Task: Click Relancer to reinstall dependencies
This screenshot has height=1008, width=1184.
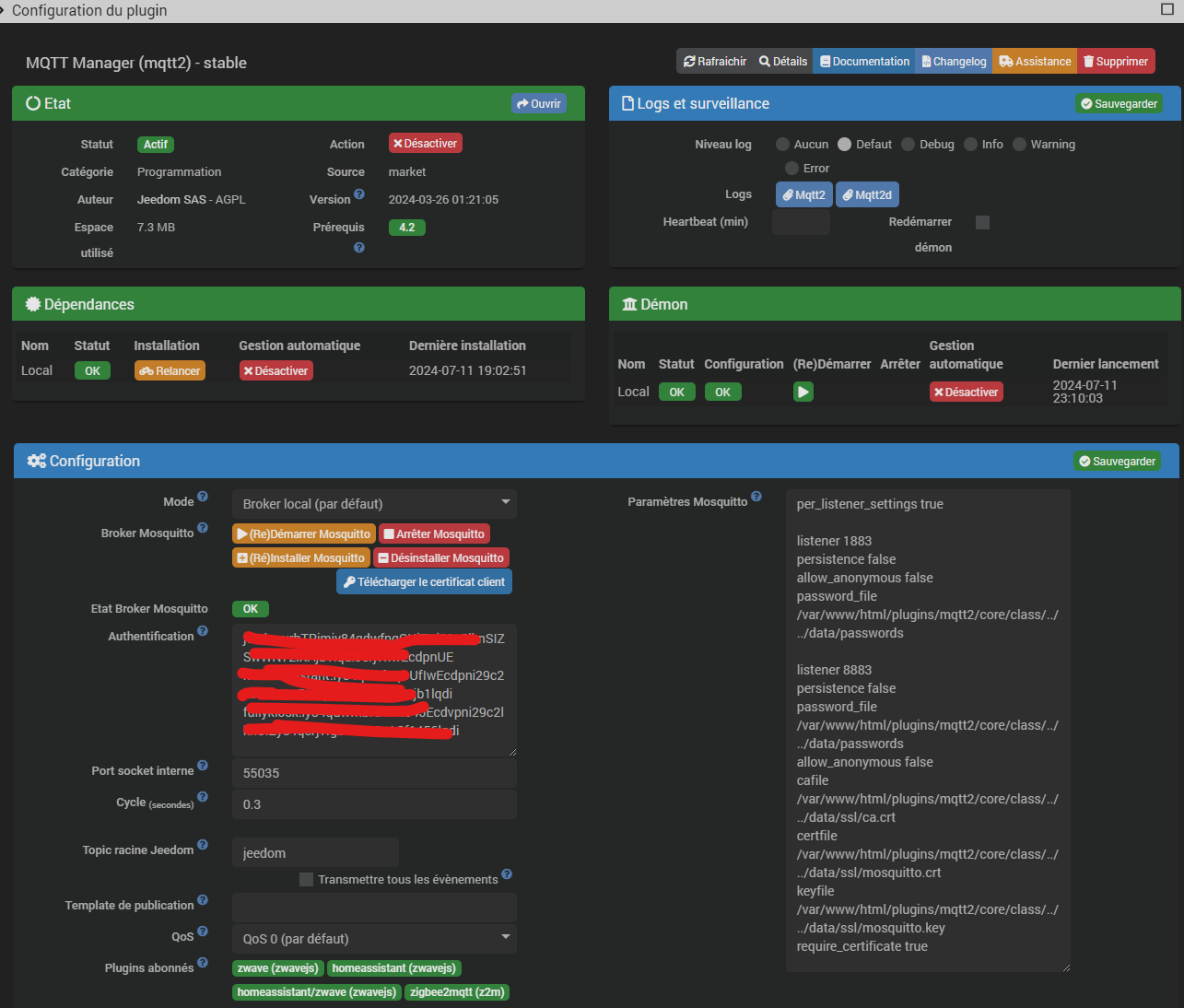Action: pos(170,370)
